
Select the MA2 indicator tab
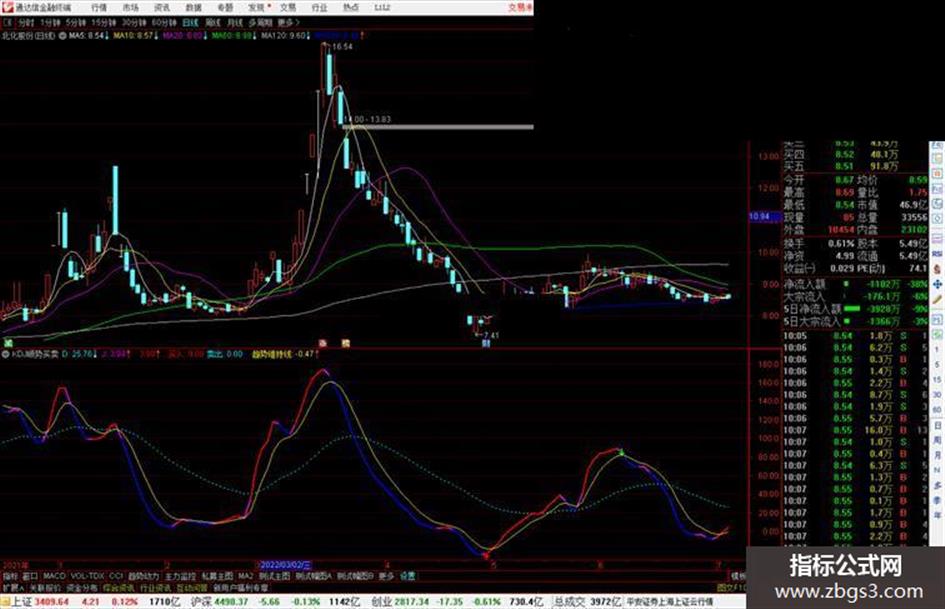[245, 576]
